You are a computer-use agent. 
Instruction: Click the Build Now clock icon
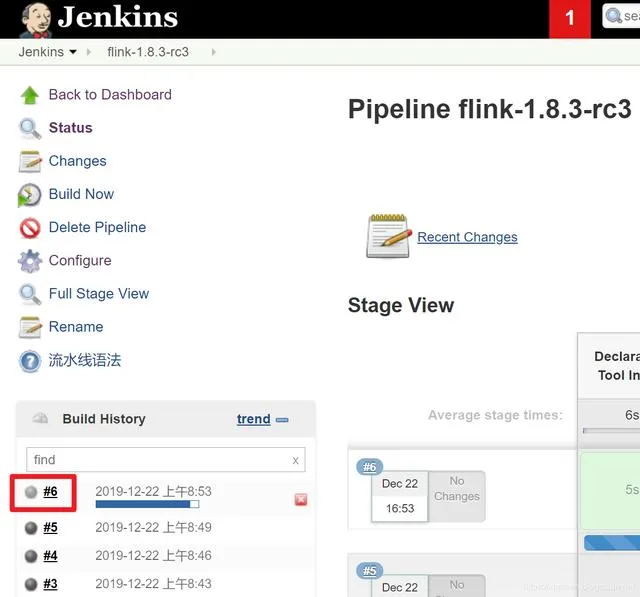point(29,195)
